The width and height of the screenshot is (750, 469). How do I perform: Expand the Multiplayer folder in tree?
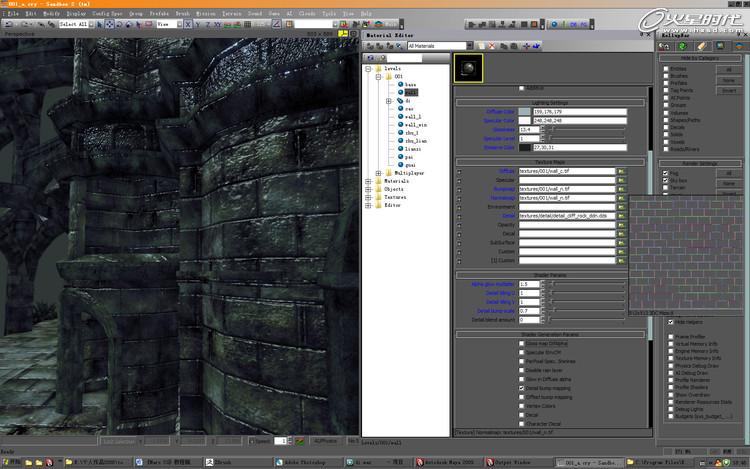[378, 172]
